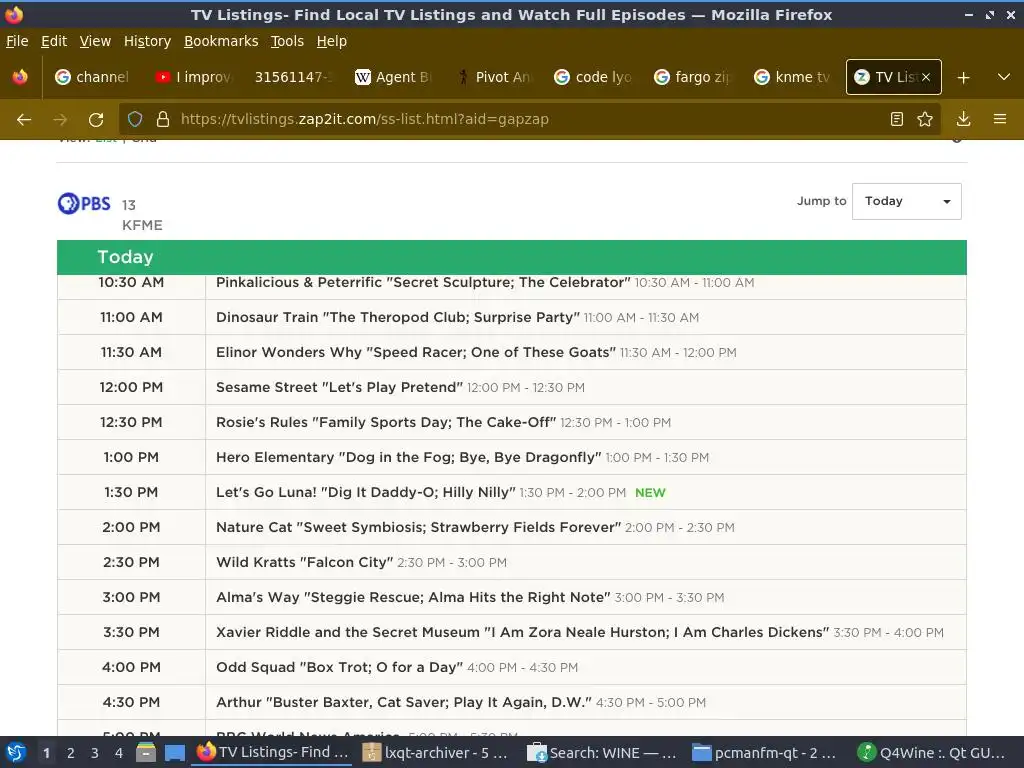This screenshot has width=1024, height=768.
Task: Open a new tab with the plus button
Action: click(963, 78)
